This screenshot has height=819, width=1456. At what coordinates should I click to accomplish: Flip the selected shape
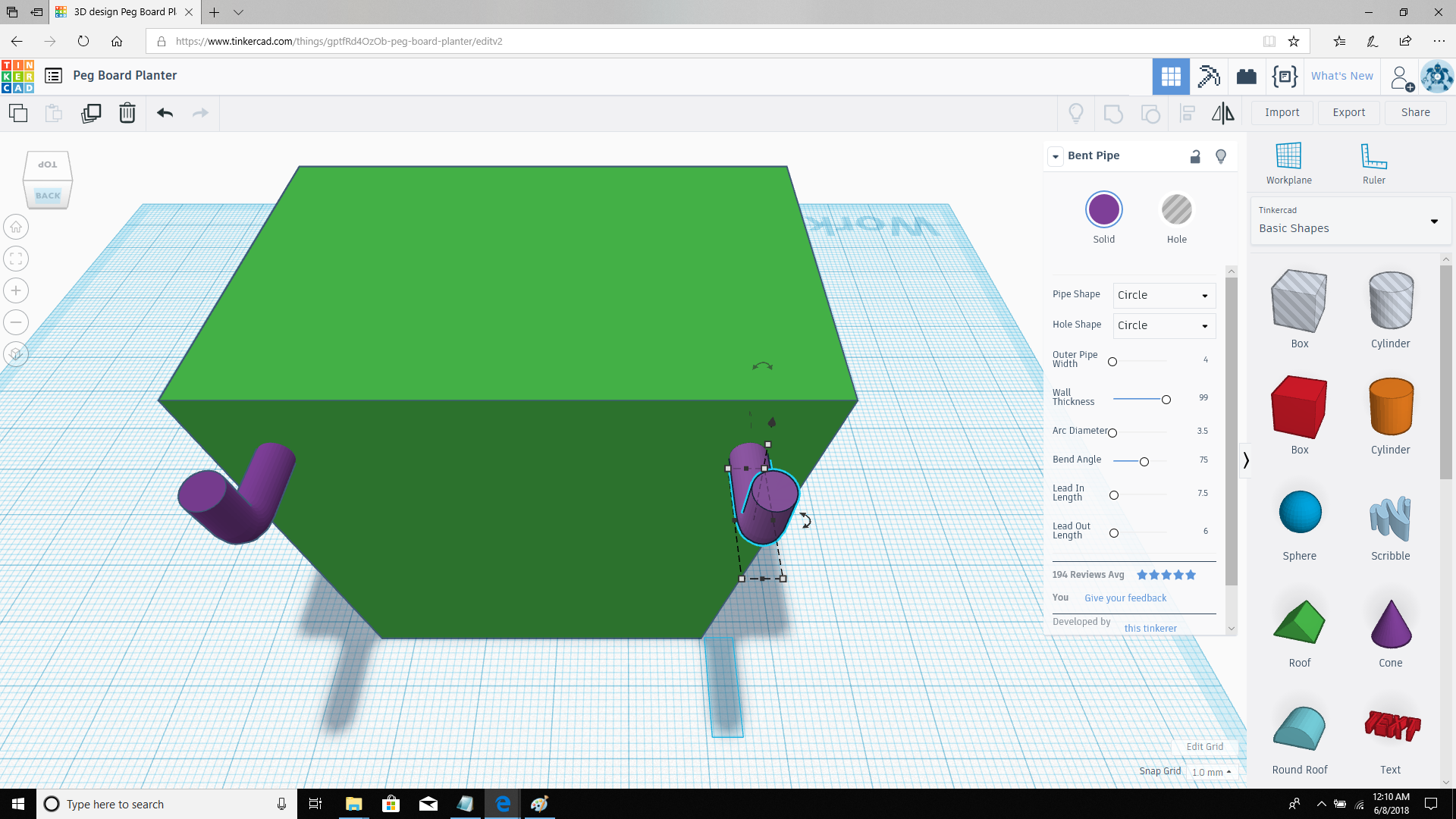pos(1222,113)
